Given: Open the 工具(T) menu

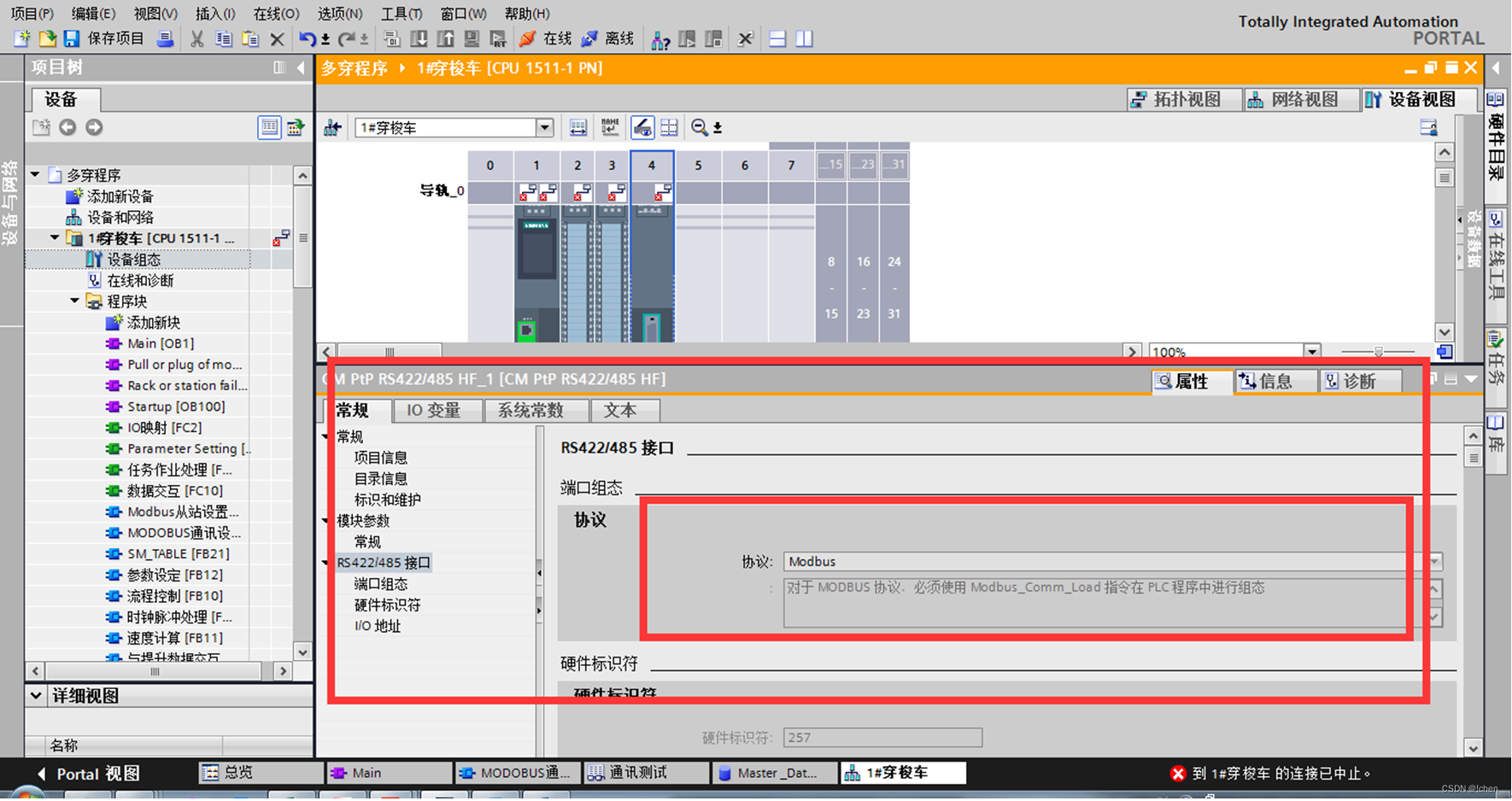Looking at the screenshot, I should (x=401, y=14).
